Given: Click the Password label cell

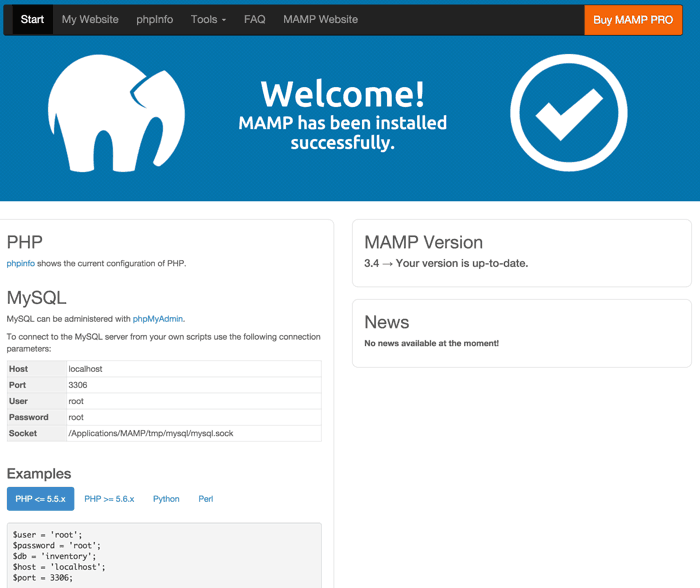Looking at the screenshot, I should tap(37, 417).
